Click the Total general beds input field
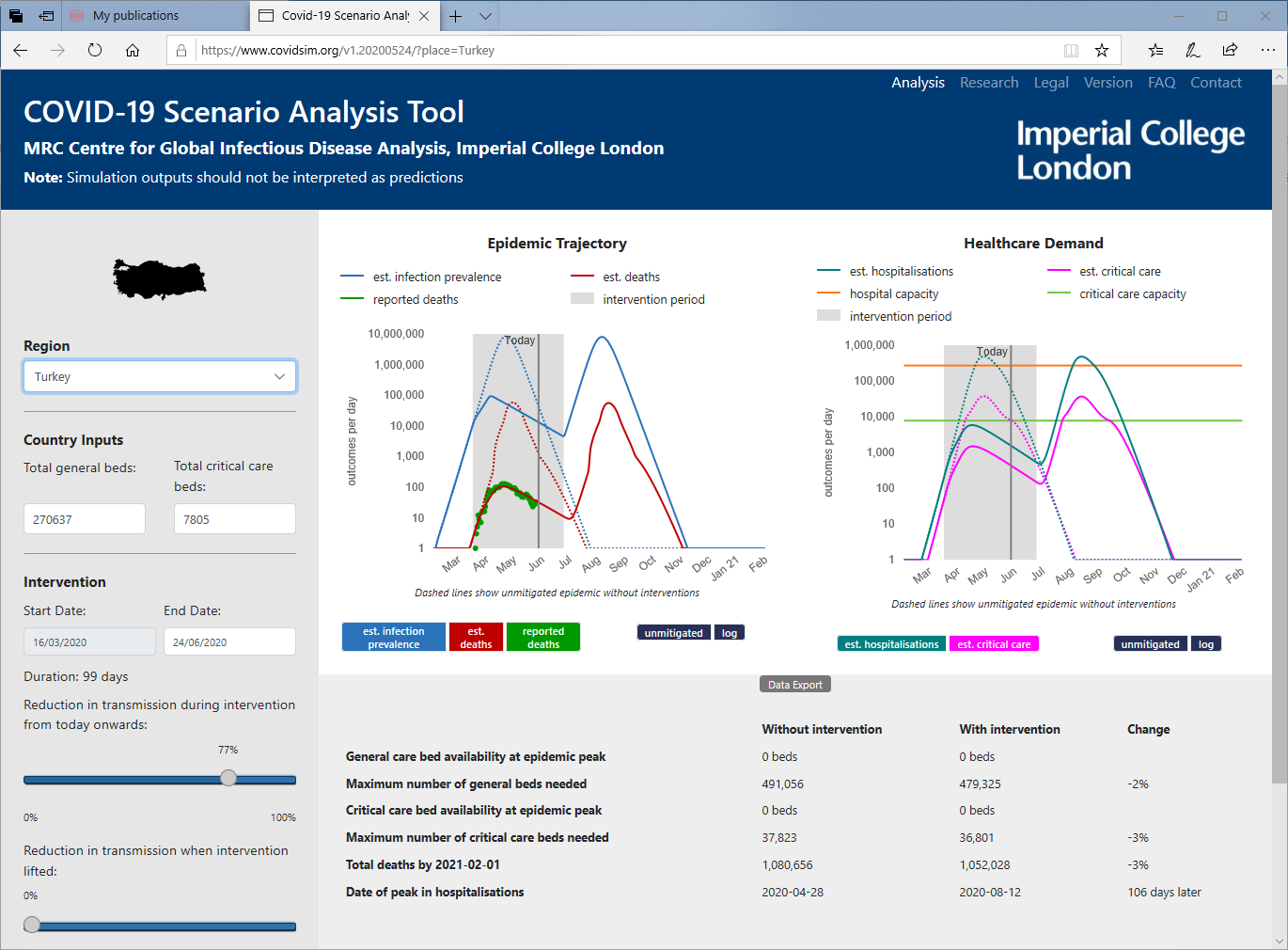 coord(85,519)
